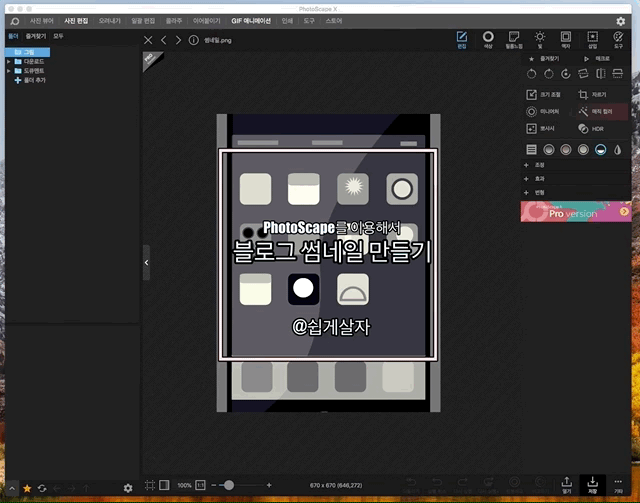Open the 스토어 tab
This screenshot has width=640, height=503.
(x=333, y=21)
